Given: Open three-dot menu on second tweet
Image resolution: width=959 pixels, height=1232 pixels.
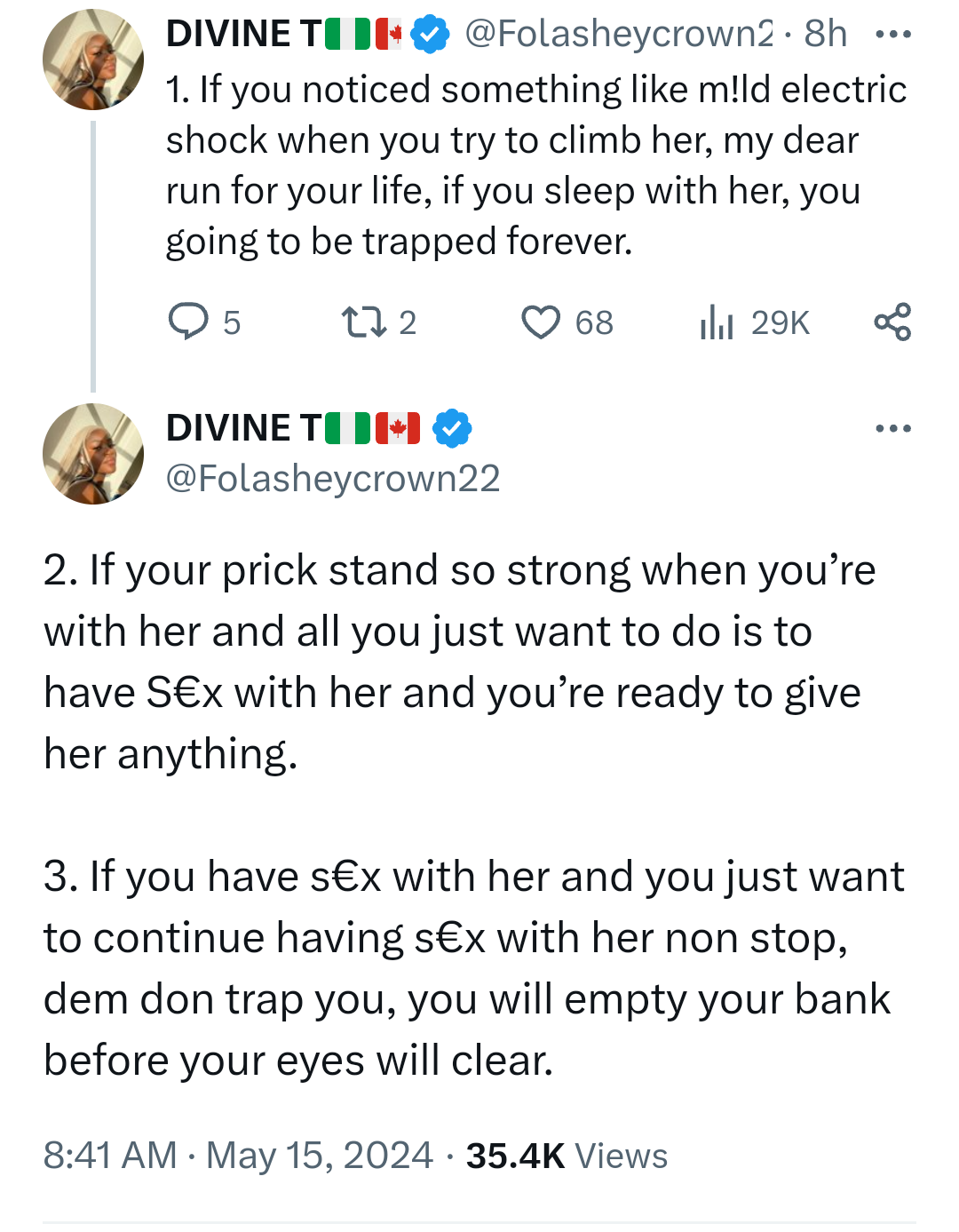Looking at the screenshot, I should (892, 428).
